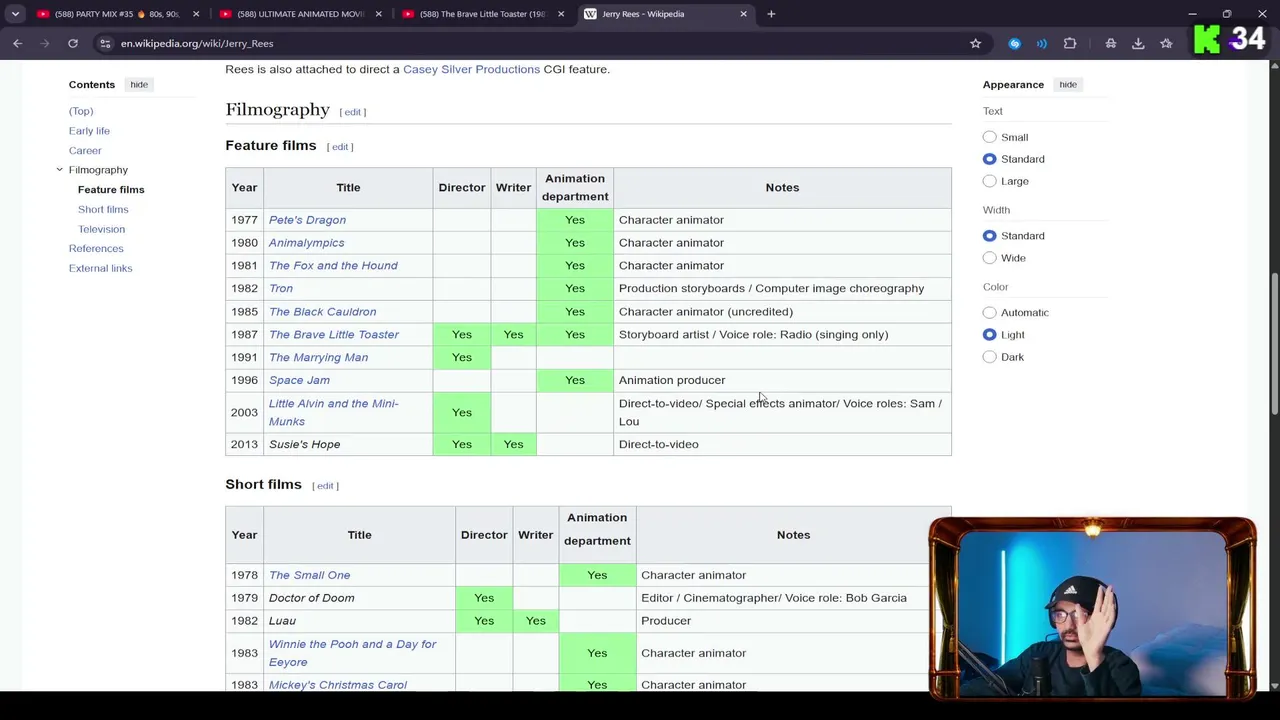Collapse the Filmography section in Contents
1280x720 pixels.
pos(59,170)
